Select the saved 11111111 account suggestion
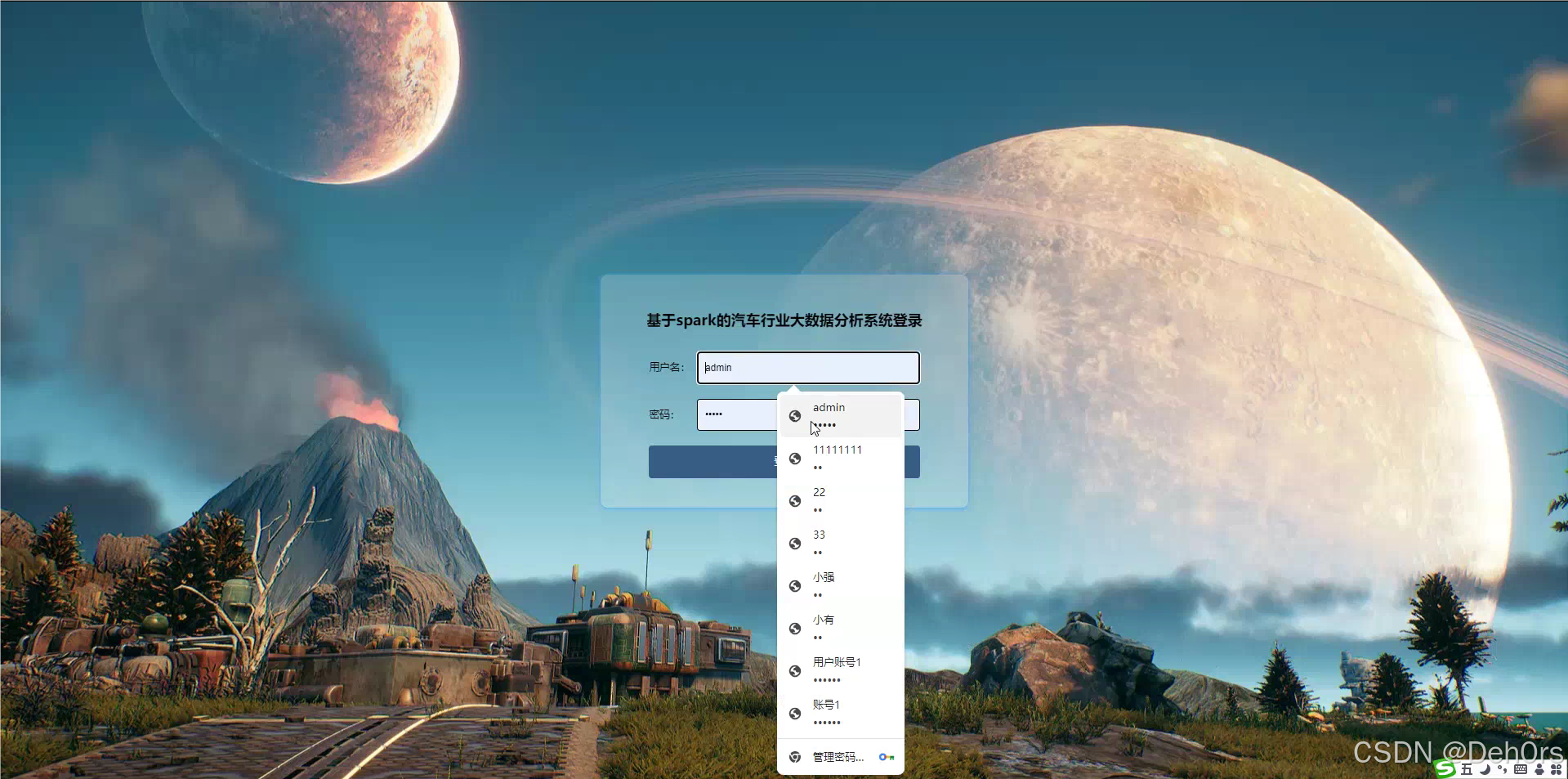 (x=841, y=459)
